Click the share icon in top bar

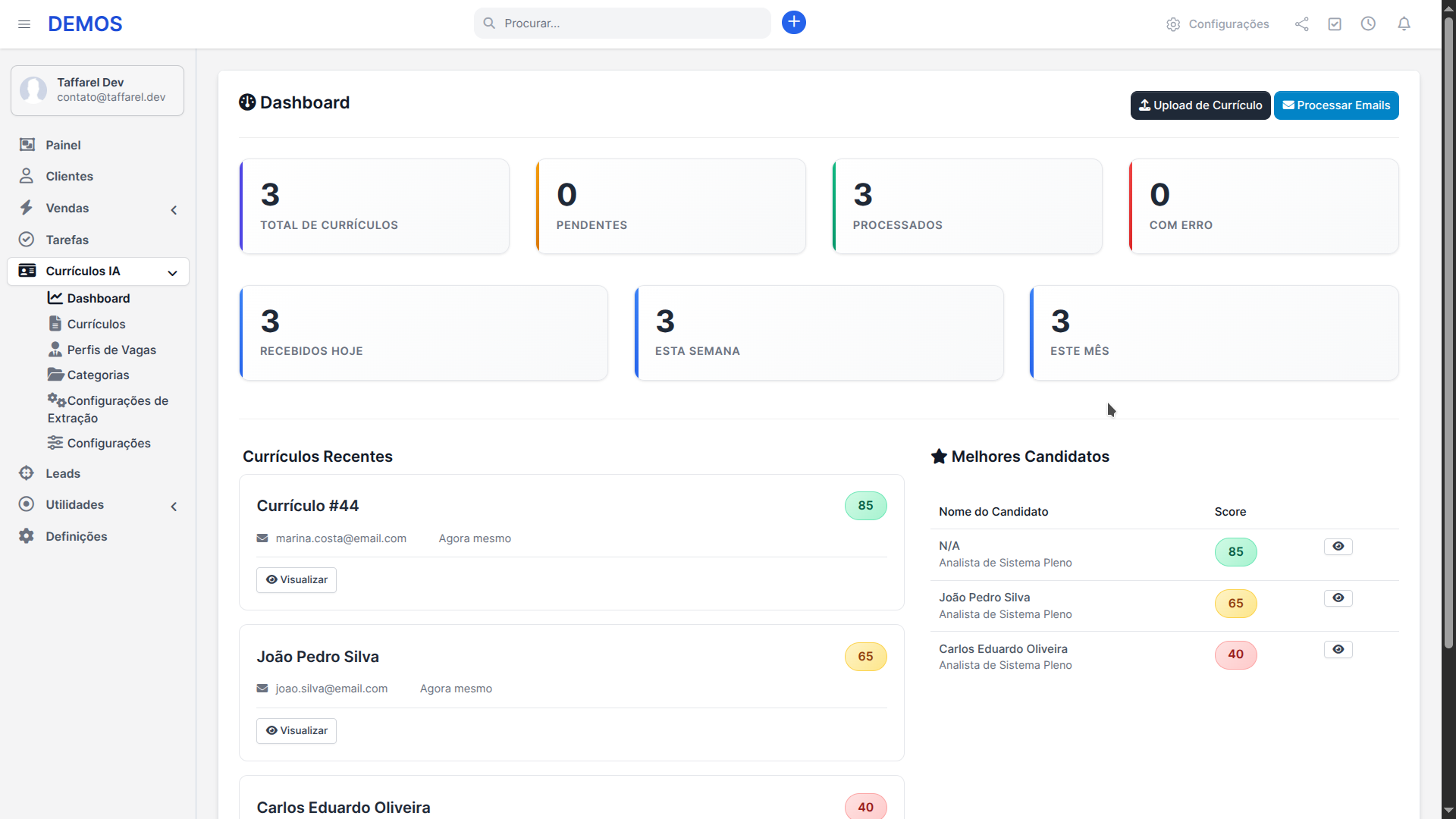1301,24
